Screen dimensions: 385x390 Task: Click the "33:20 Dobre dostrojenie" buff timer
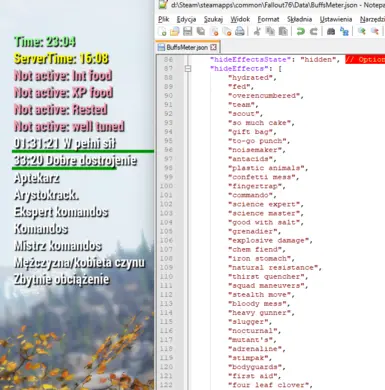pyautogui.click(x=75, y=160)
